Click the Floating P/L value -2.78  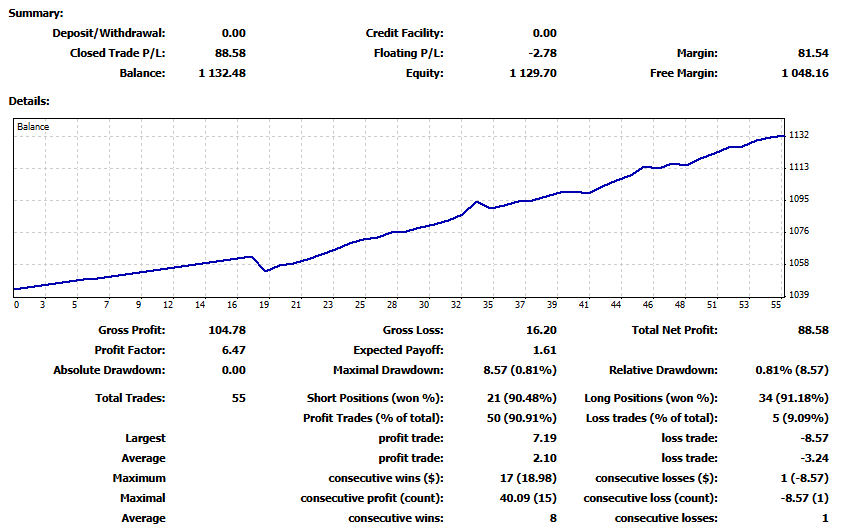pyautogui.click(x=543, y=53)
